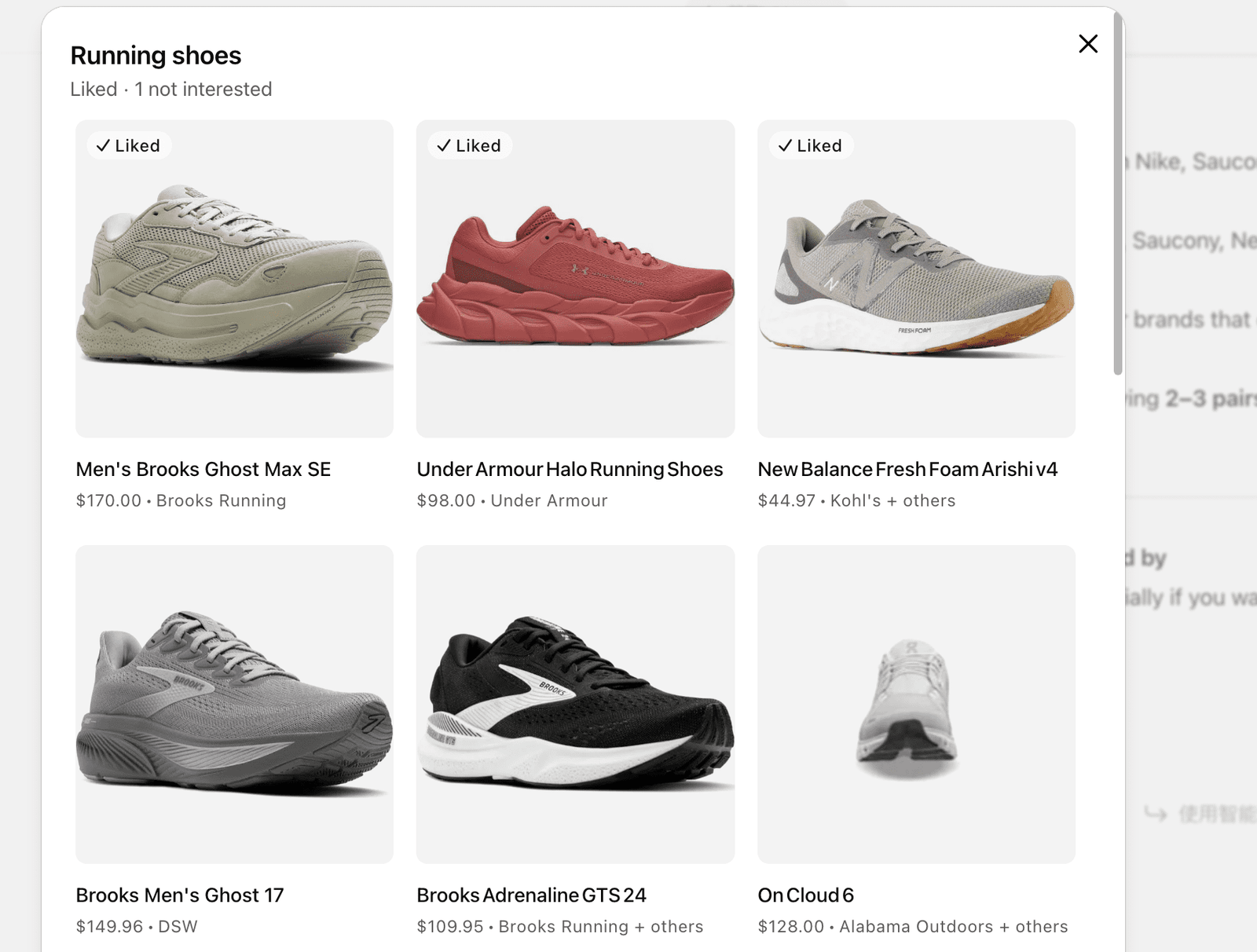Select New Balance Fresh Foam Arishi v4 title
The height and width of the screenshot is (952, 1257).
coord(907,470)
